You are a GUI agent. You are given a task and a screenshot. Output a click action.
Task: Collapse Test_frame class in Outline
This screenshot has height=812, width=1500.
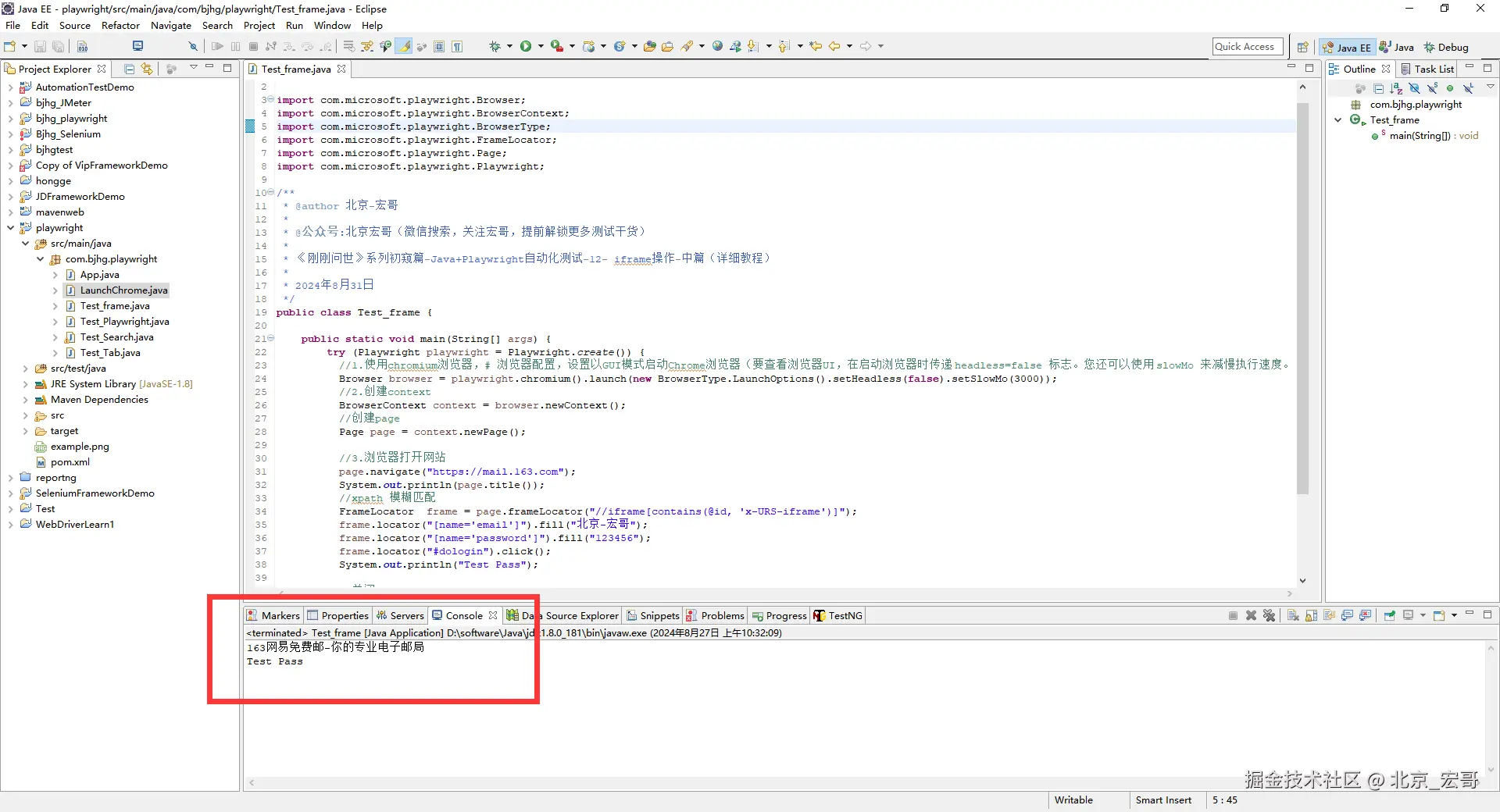(x=1338, y=120)
